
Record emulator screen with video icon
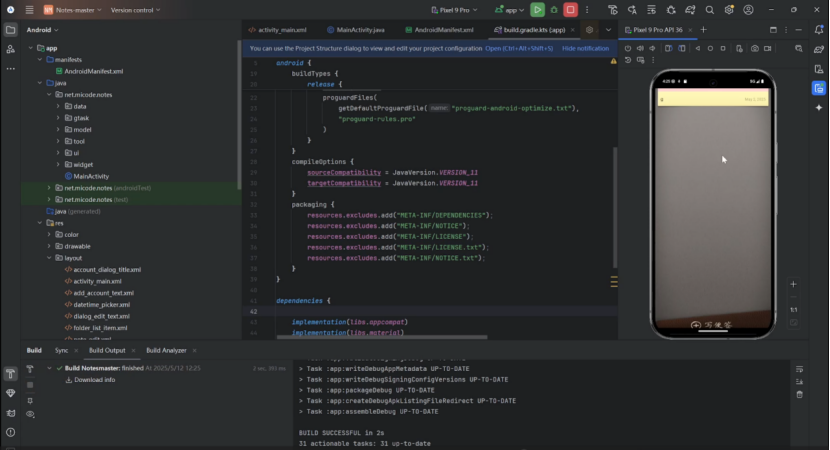click(768, 48)
